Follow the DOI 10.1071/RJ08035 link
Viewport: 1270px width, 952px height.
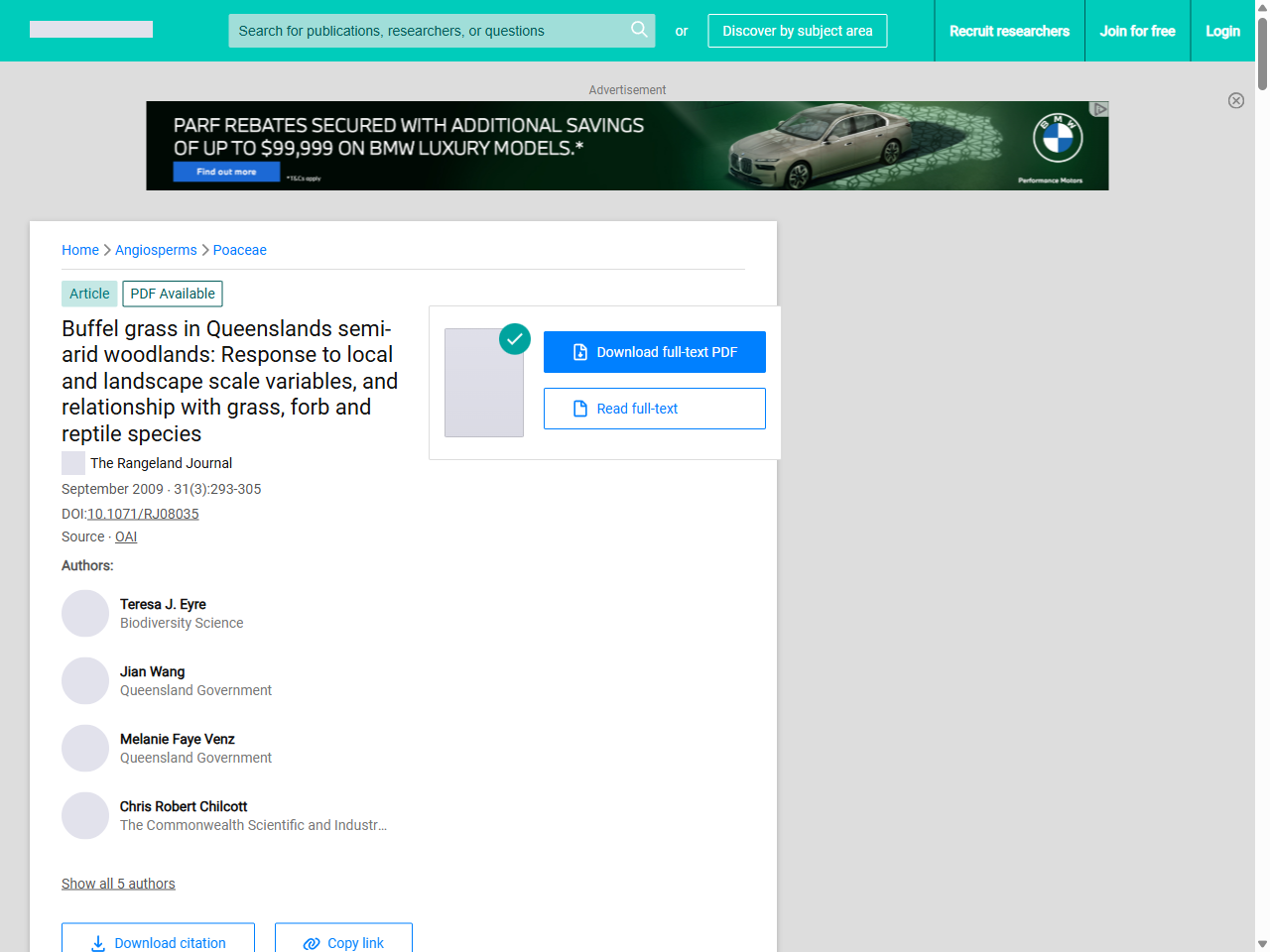click(x=143, y=514)
